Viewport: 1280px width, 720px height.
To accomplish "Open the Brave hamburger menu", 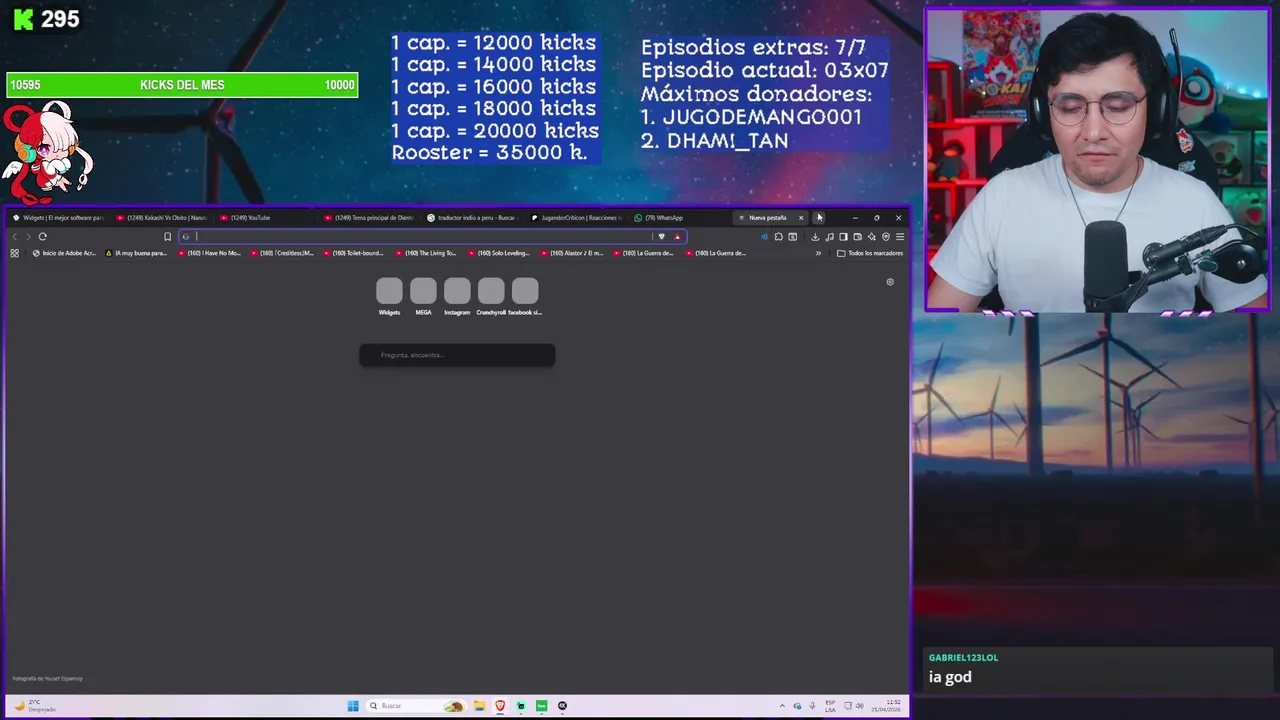I will 899,237.
